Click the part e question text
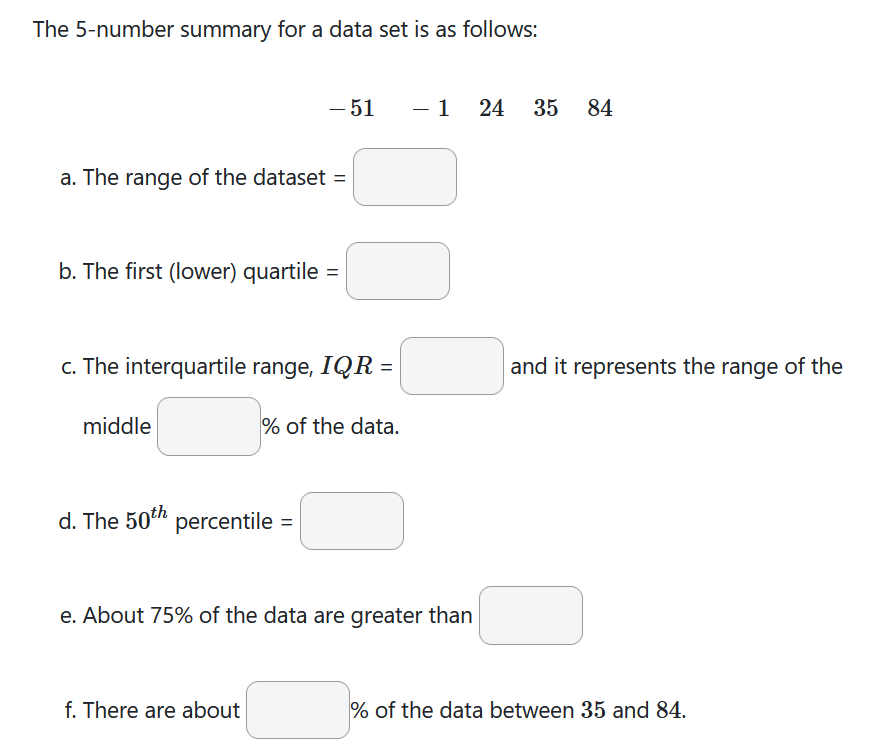 pos(265,616)
